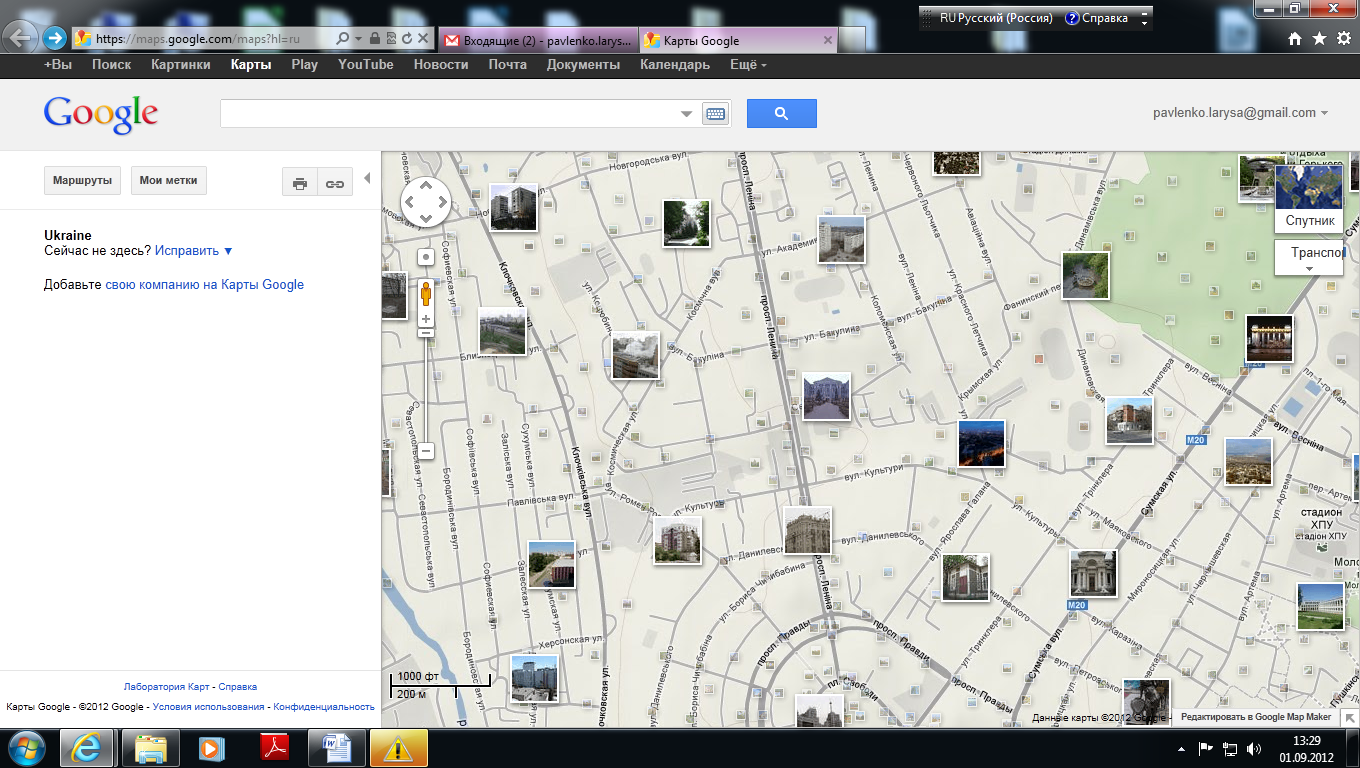The image size is (1360, 768).
Task: Zoom in with the plus button
Action: pyautogui.click(x=426, y=319)
